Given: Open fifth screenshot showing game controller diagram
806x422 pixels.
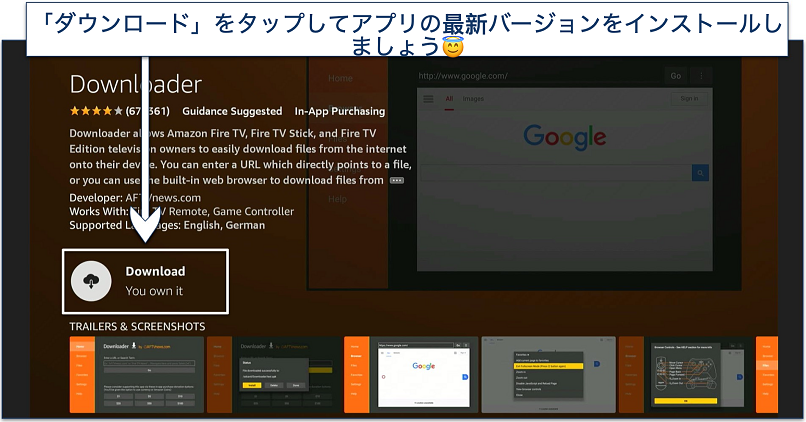Looking at the screenshot, I should tap(686, 375).
